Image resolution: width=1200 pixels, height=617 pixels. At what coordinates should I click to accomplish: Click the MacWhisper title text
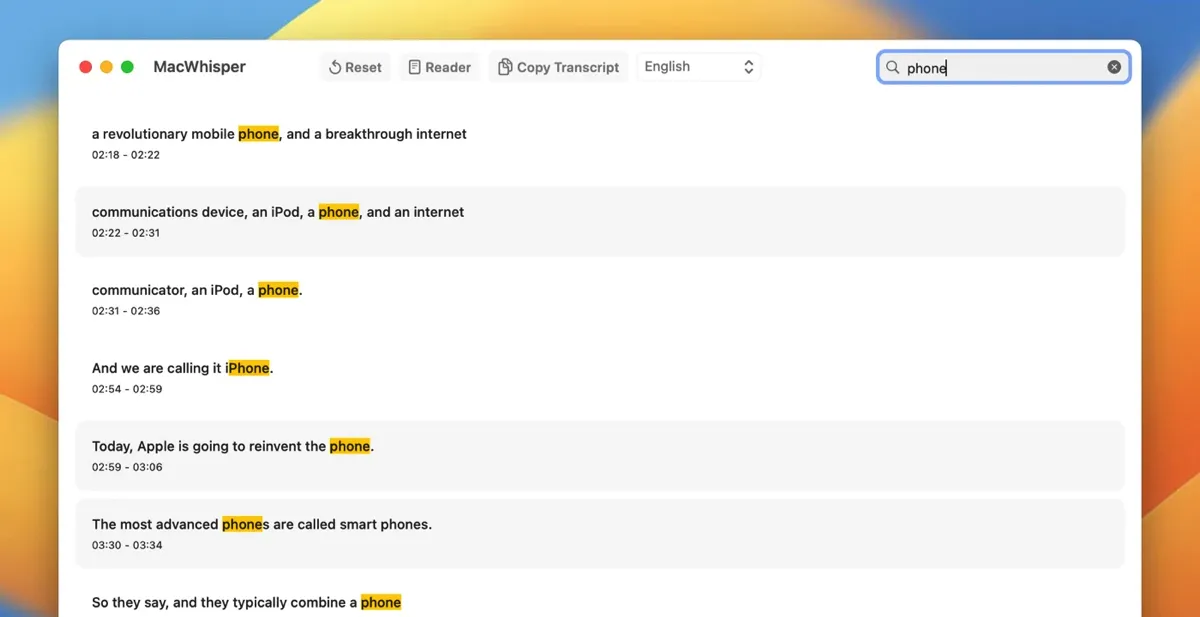[x=199, y=67]
